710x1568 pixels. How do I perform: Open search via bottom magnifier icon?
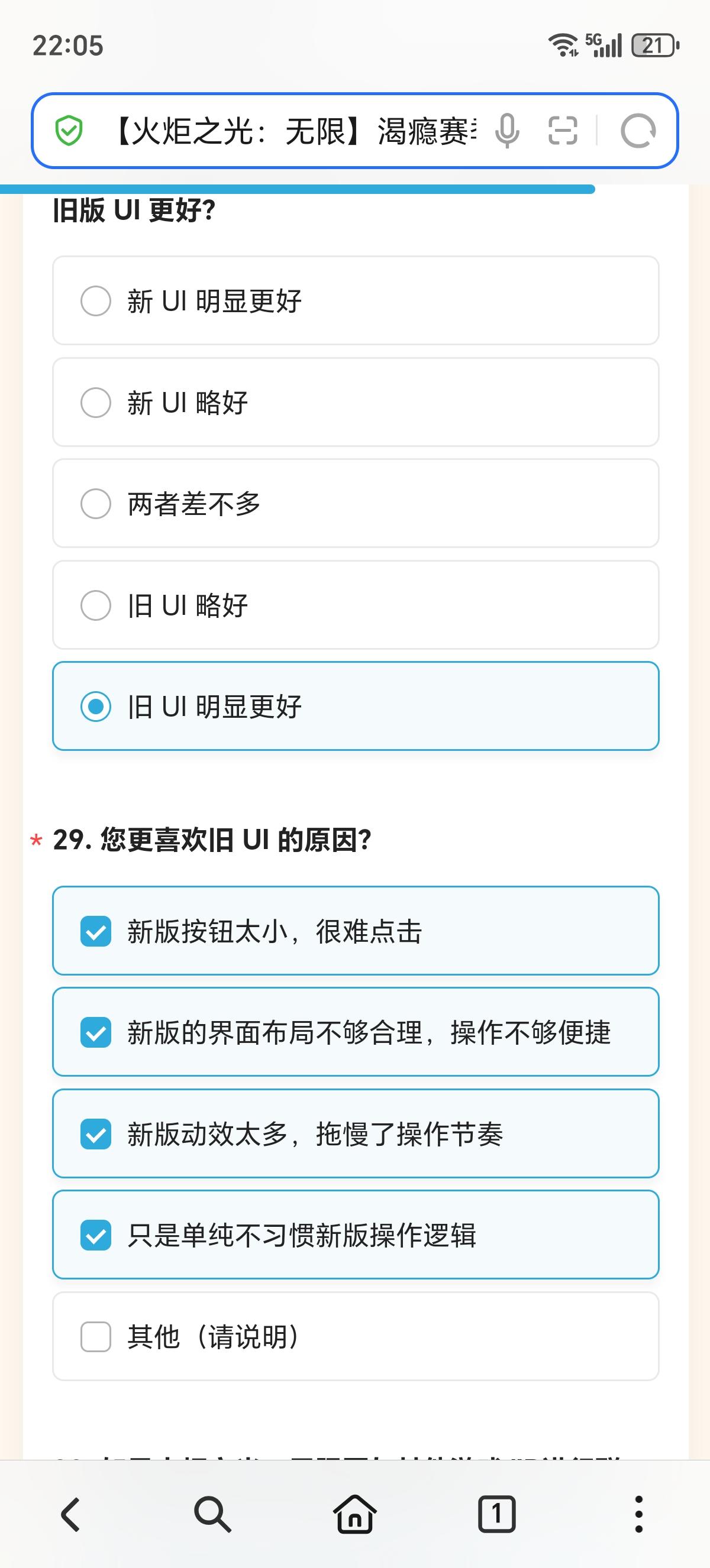tap(212, 1514)
